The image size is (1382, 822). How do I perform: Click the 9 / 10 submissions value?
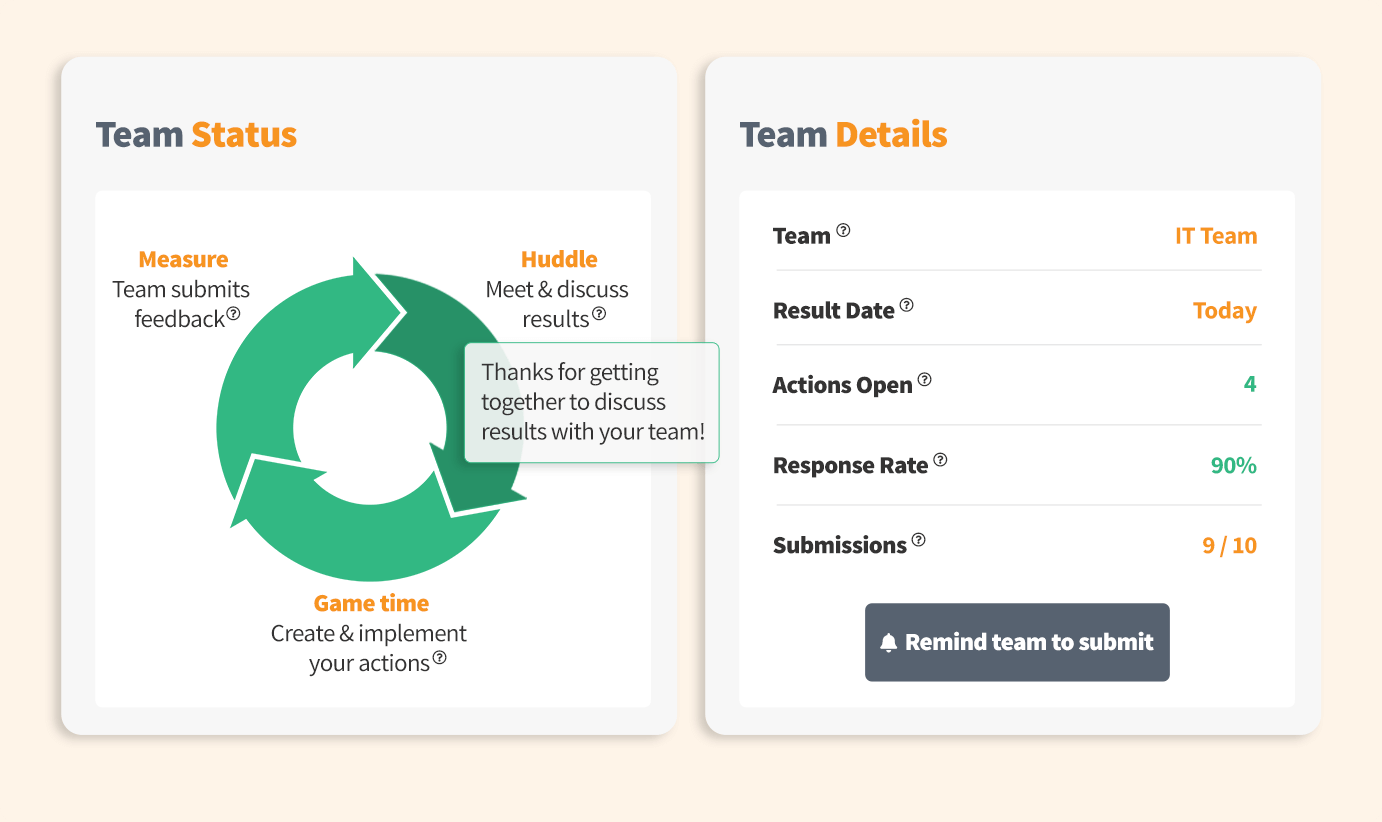[1229, 545]
